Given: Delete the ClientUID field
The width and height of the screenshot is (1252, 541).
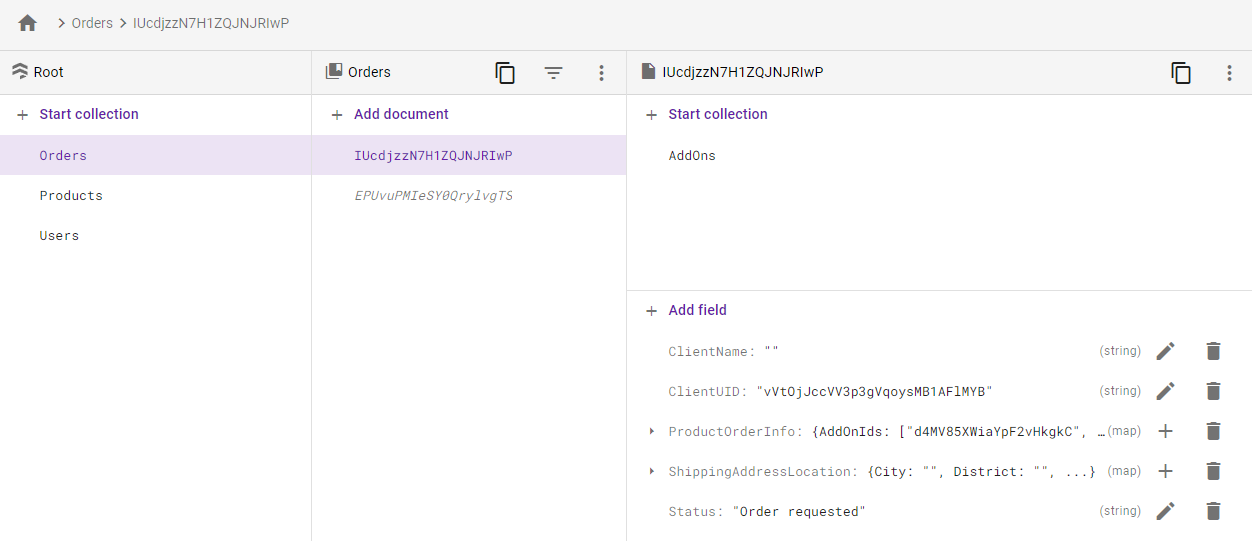Looking at the screenshot, I should coord(1213,391).
